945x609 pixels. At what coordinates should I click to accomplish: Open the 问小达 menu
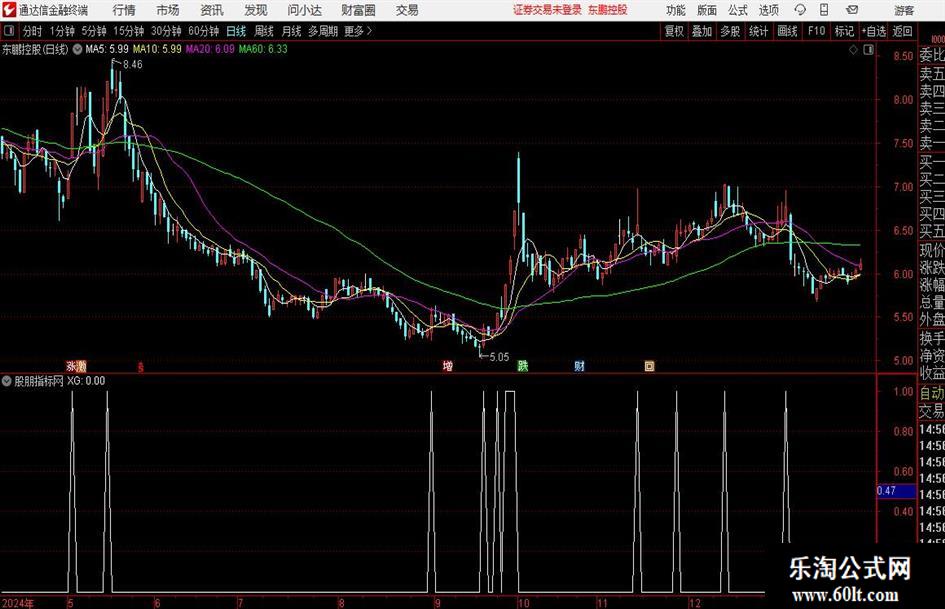[x=304, y=10]
